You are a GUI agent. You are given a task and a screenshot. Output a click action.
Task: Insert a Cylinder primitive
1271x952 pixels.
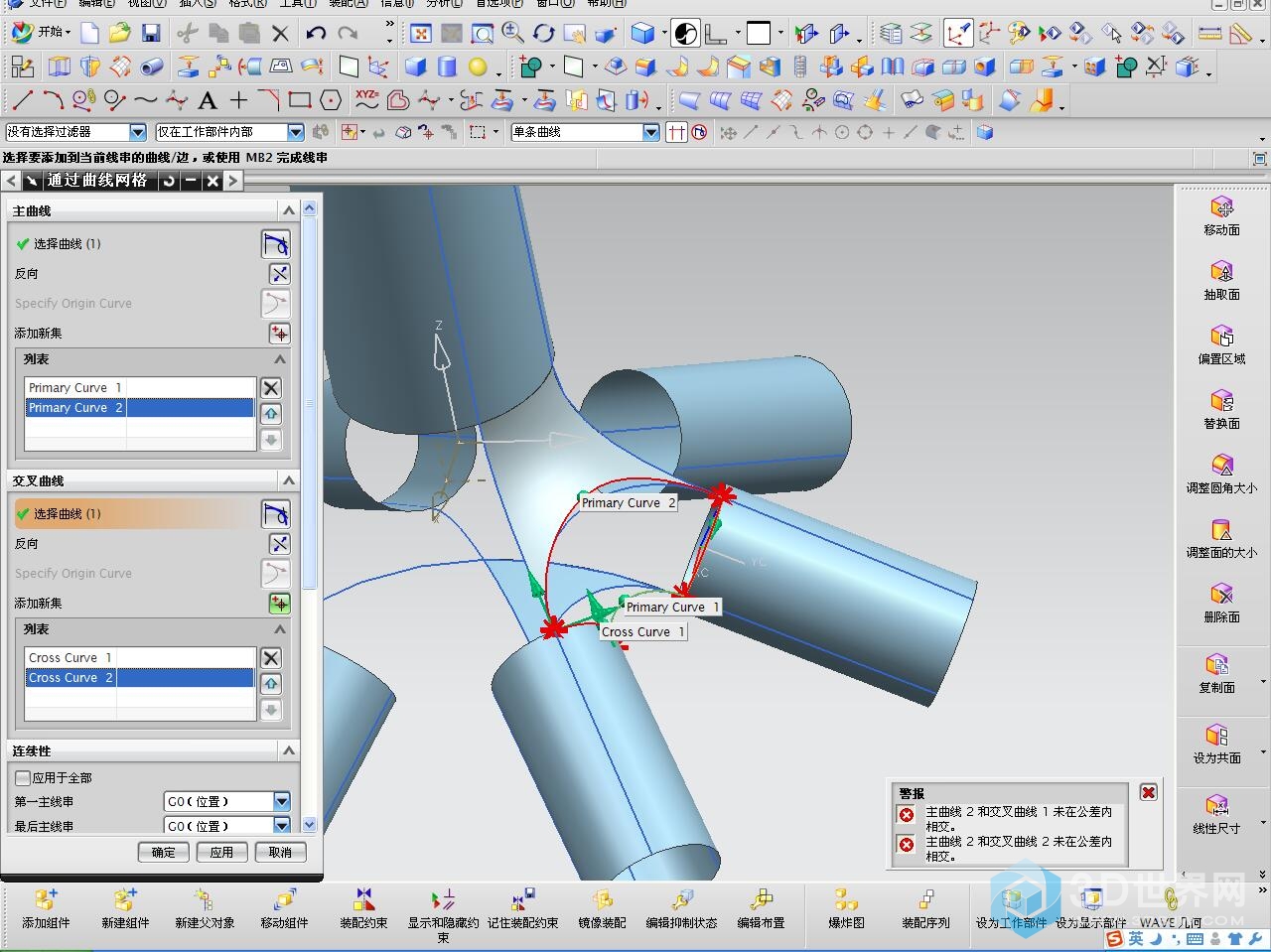[x=447, y=68]
